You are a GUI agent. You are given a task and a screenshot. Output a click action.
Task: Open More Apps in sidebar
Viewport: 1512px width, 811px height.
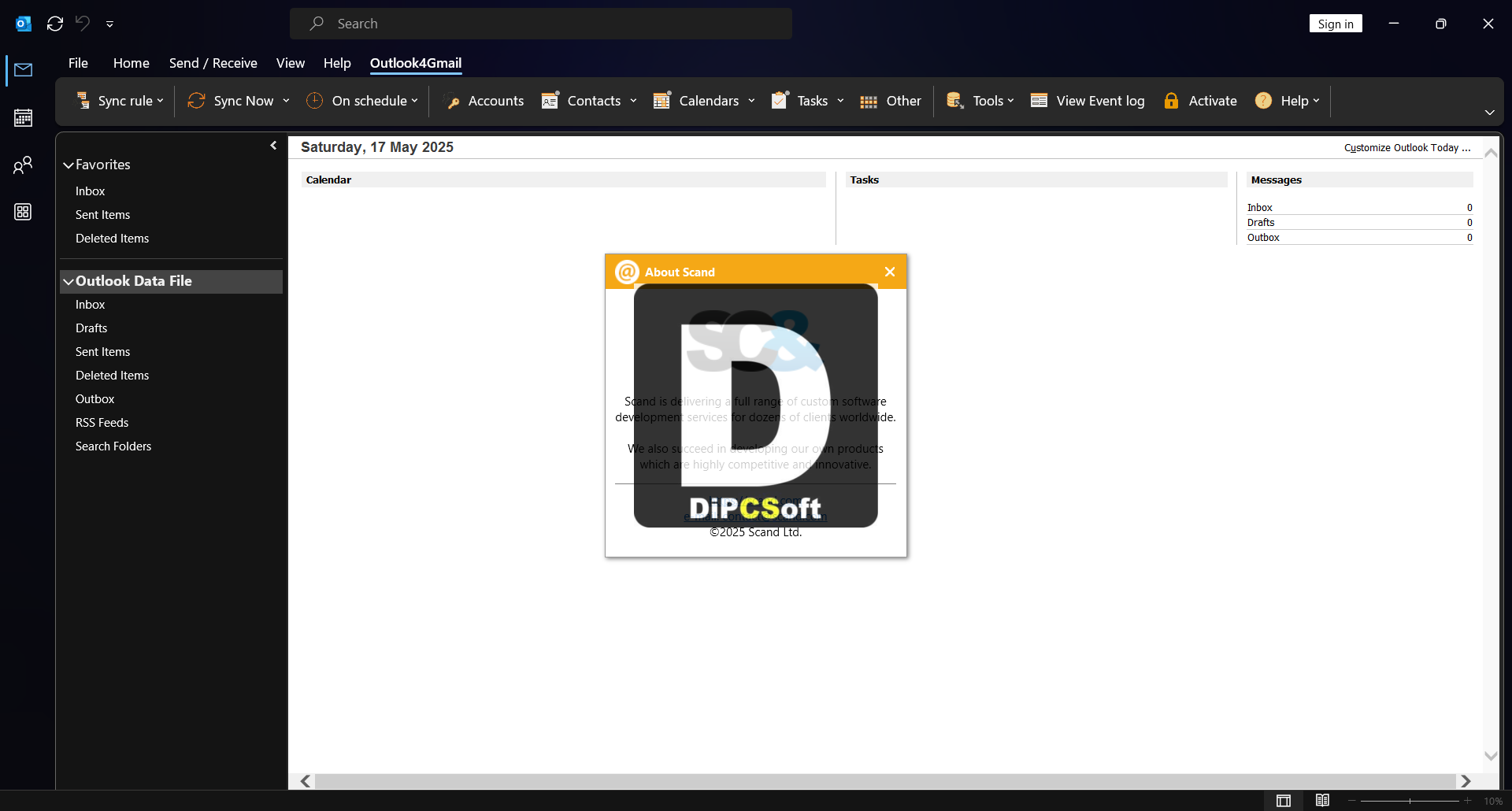(x=24, y=212)
